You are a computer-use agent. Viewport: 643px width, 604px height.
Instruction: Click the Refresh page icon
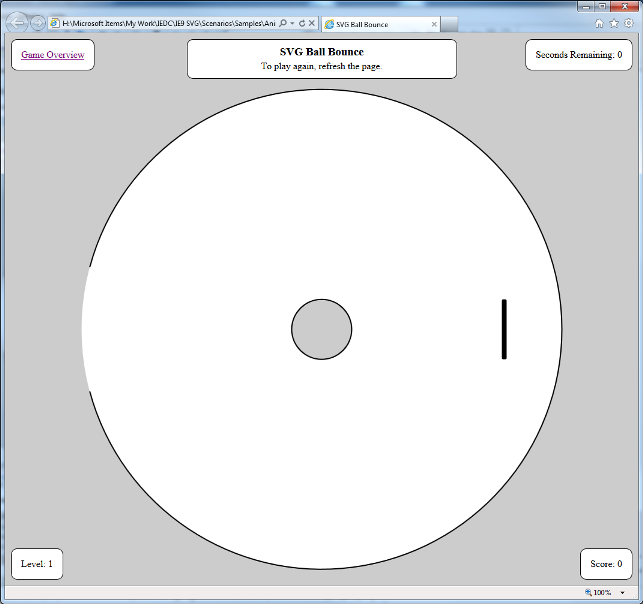click(x=302, y=23)
